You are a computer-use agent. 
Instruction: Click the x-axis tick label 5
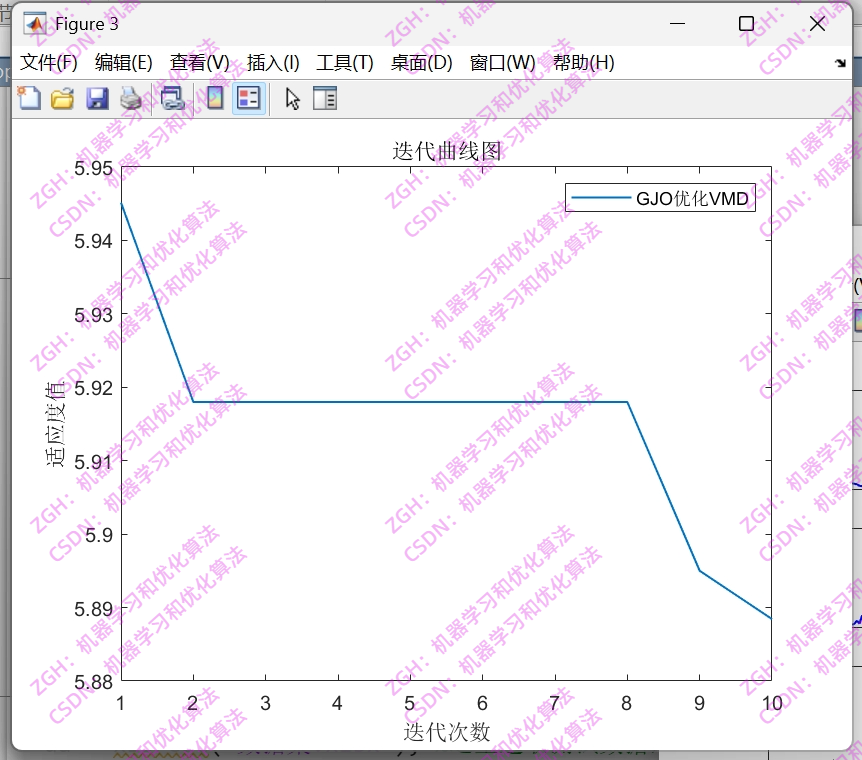(410, 703)
